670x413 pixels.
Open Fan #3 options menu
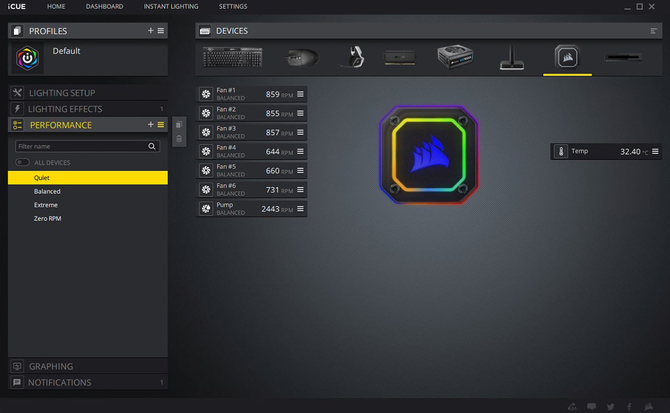click(x=300, y=132)
